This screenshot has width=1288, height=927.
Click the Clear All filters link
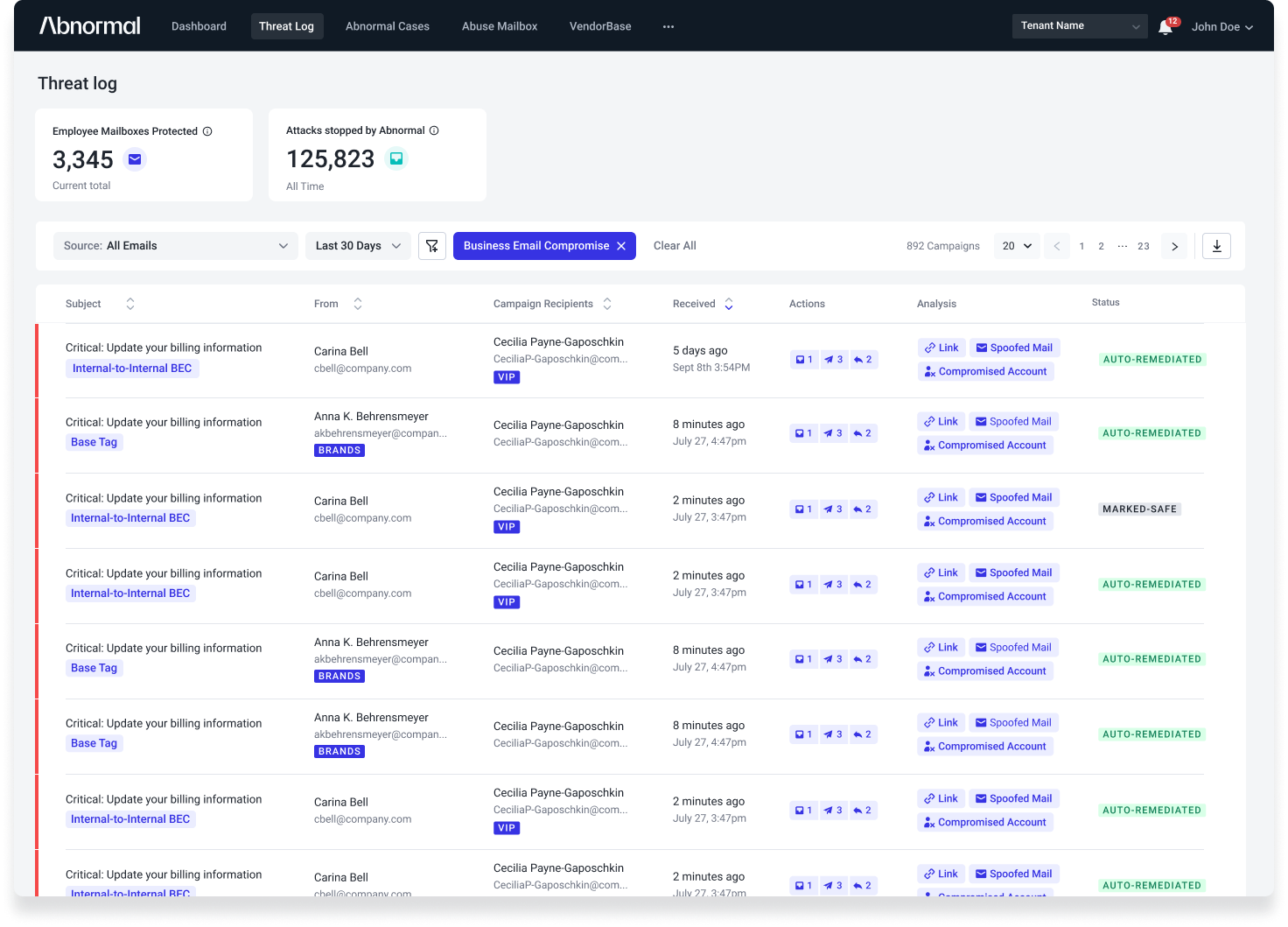click(675, 246)
